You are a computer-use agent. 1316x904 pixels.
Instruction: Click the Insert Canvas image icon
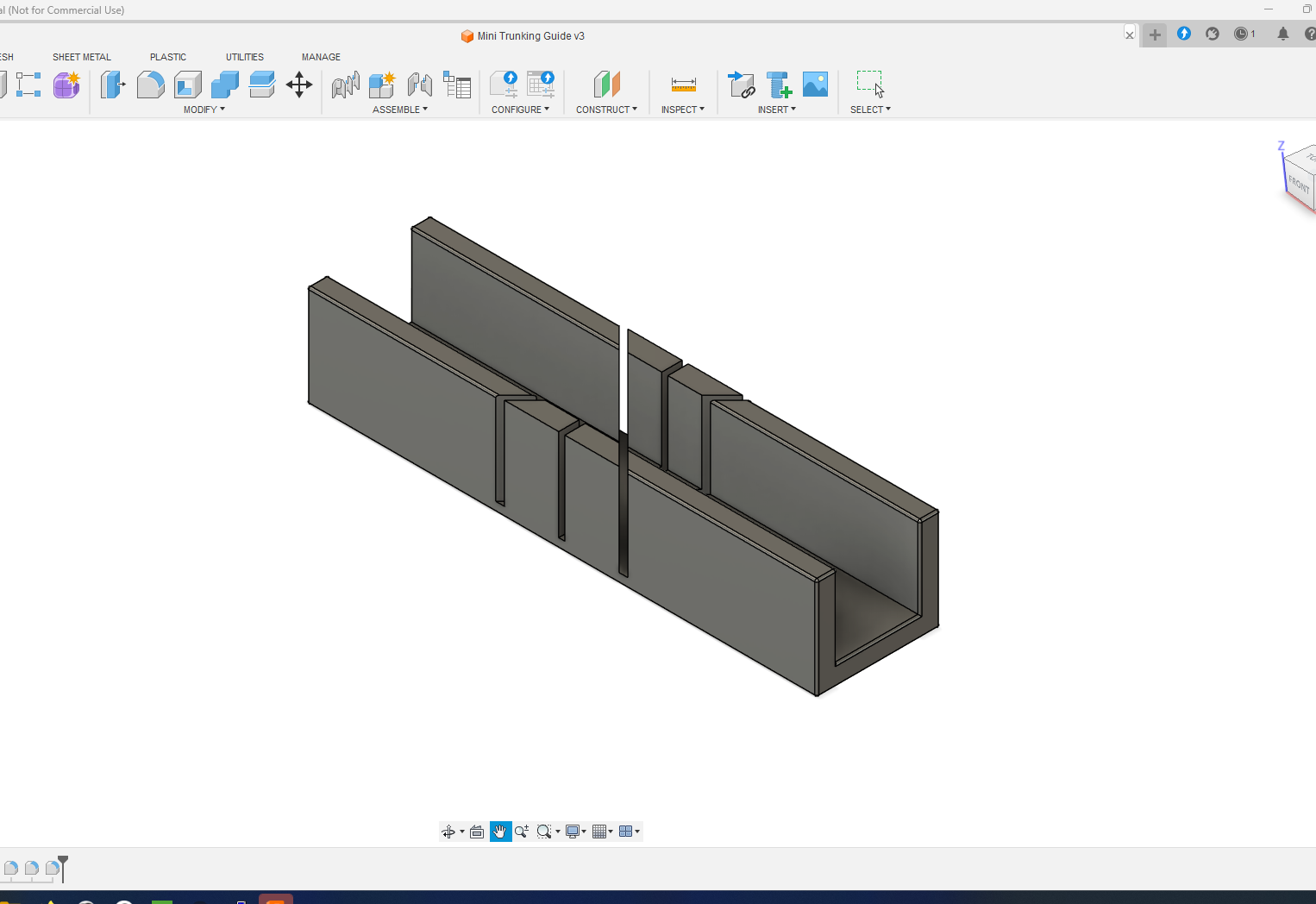coord(815,85)
